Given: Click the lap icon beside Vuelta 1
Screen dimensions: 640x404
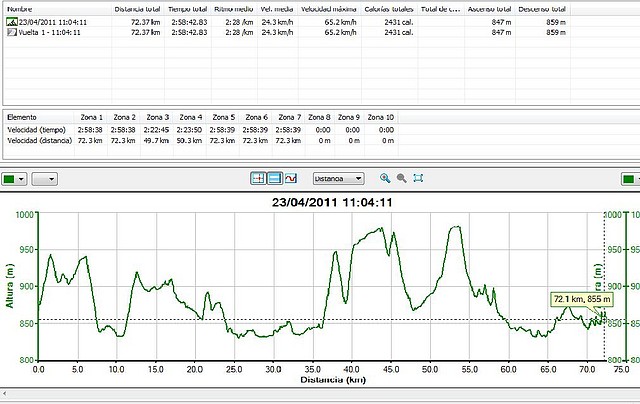Looking at the screenshot, I should (x=12, y=32).
